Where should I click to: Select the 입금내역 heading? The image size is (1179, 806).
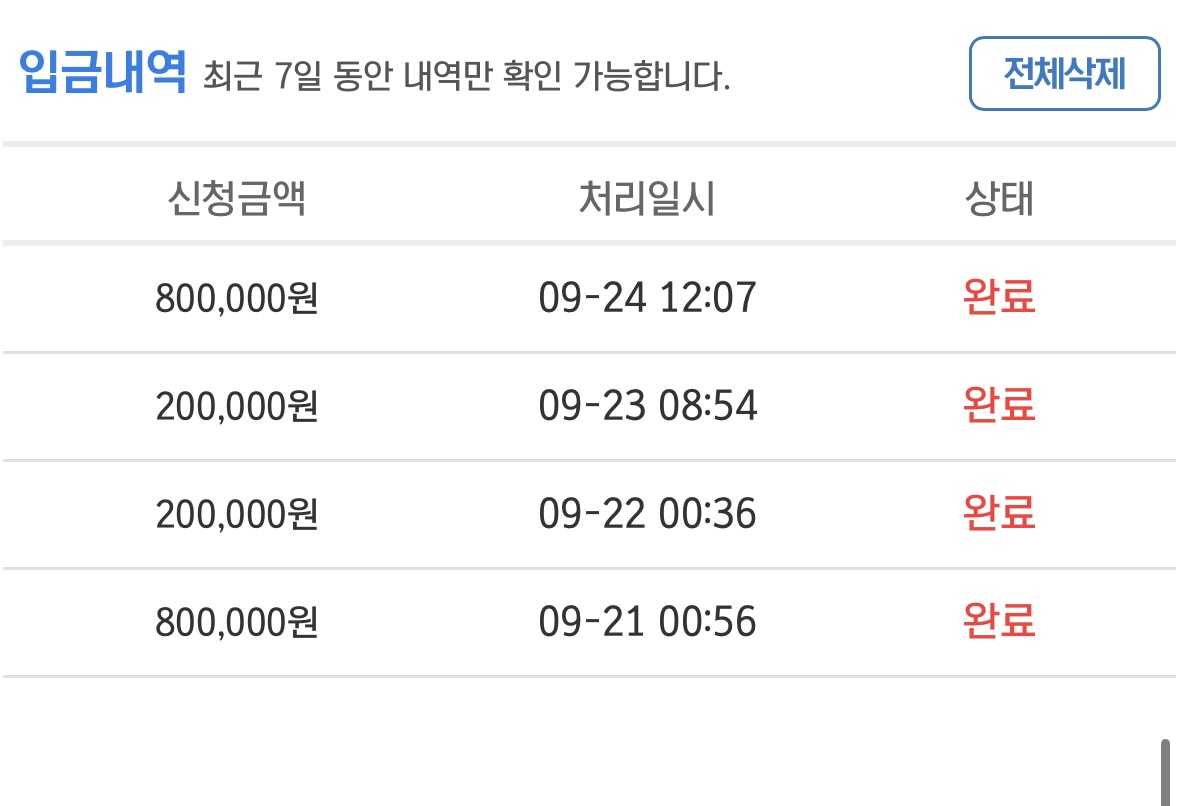tap(102, 73)
